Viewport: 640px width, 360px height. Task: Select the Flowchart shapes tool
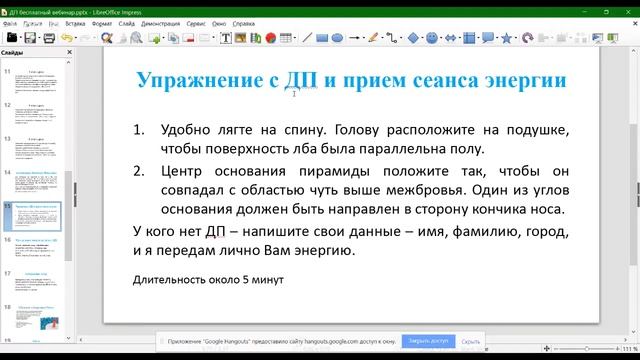(x=469, y=38)
